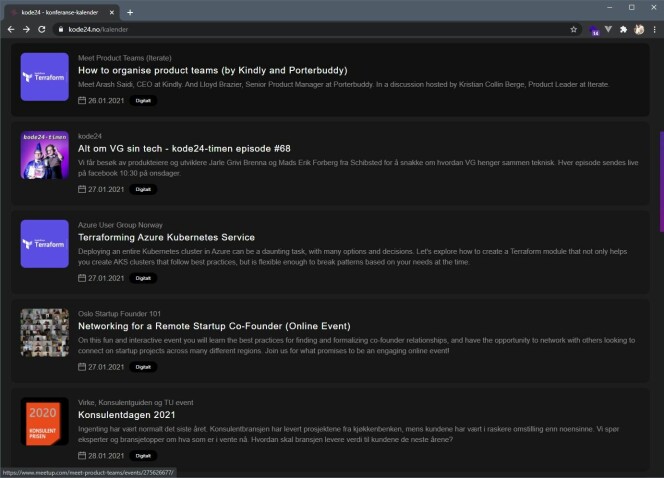Click the site lock icon
Viewport: 664px width, 478px height.
tap(61, 29)
